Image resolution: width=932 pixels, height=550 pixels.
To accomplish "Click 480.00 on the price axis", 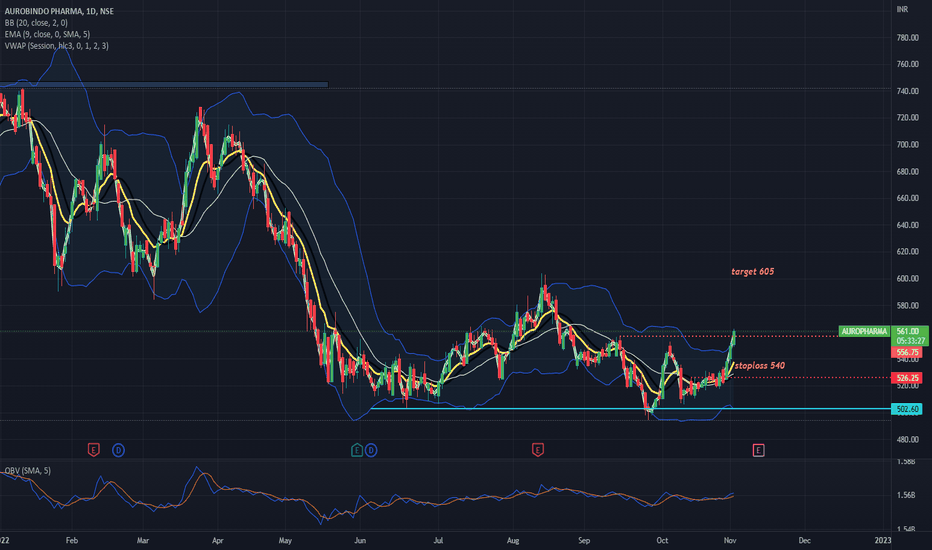I will click(x=908, y=439).
